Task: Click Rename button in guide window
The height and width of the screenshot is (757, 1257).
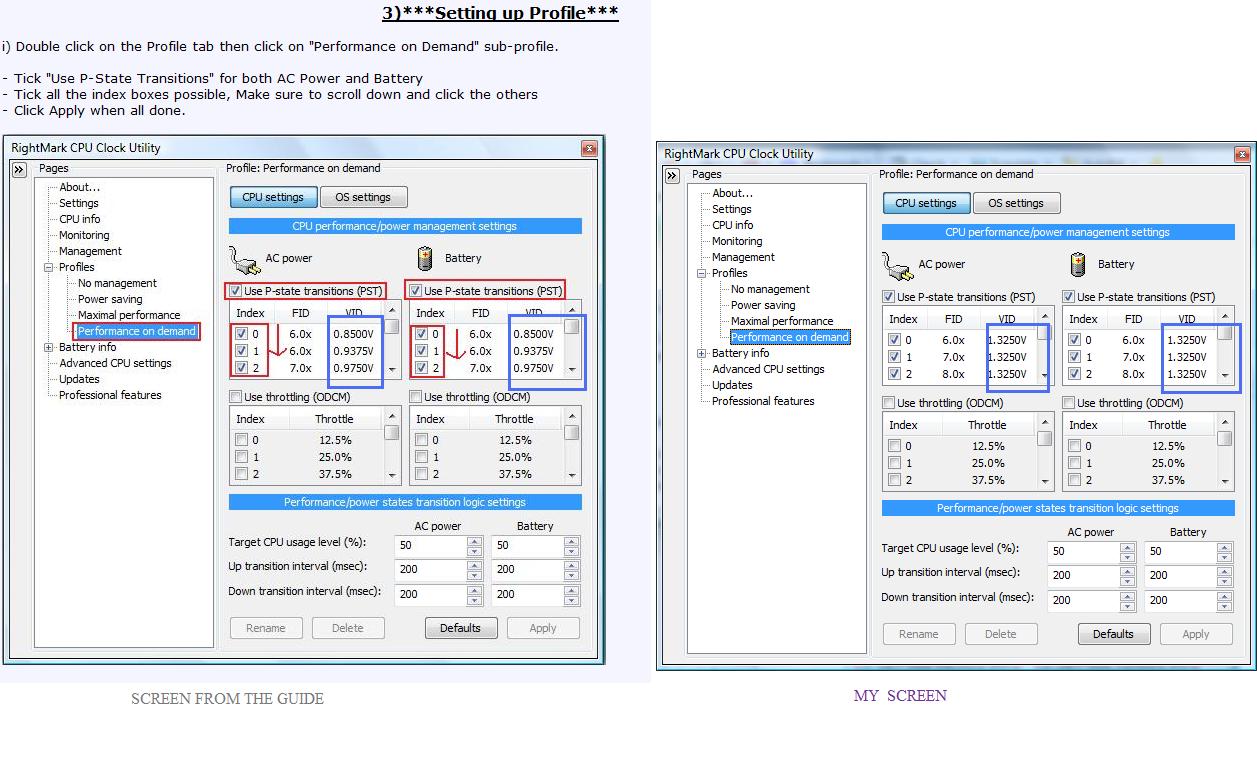Action: click(266, 628)
